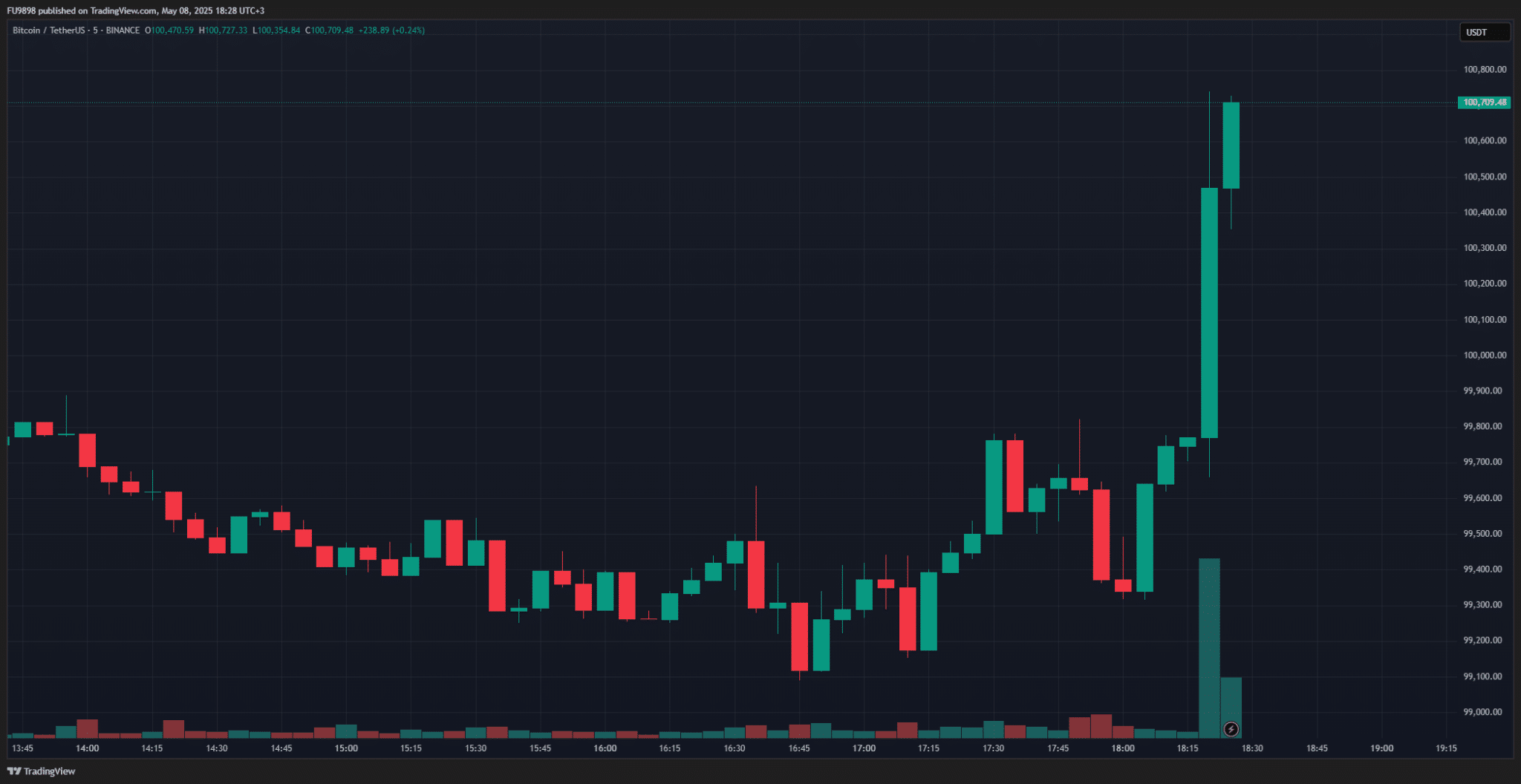Select the huge green candle crossing 100,000
The image size is (1521, 784).
click(x=1209, y=313)
